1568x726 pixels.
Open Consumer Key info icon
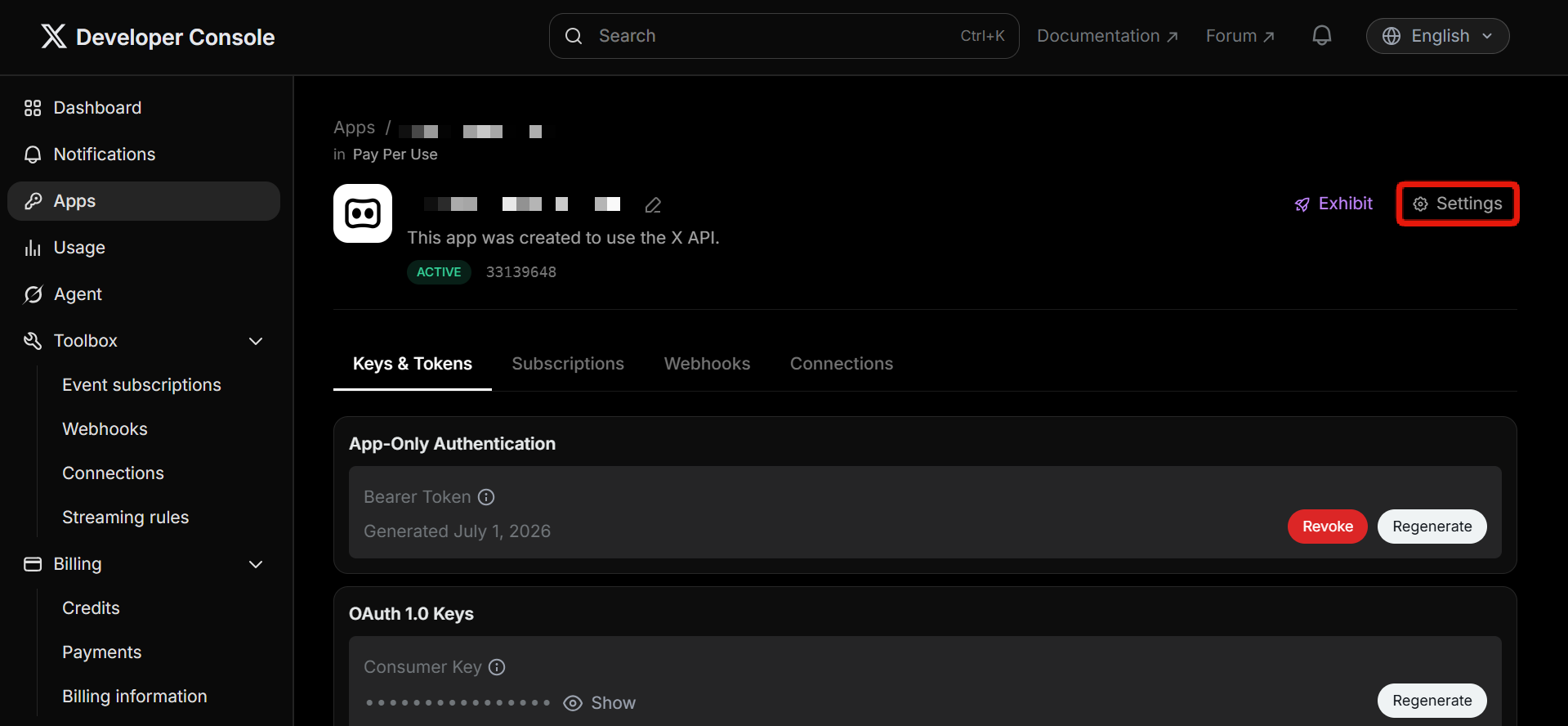(x=497, y=667)
